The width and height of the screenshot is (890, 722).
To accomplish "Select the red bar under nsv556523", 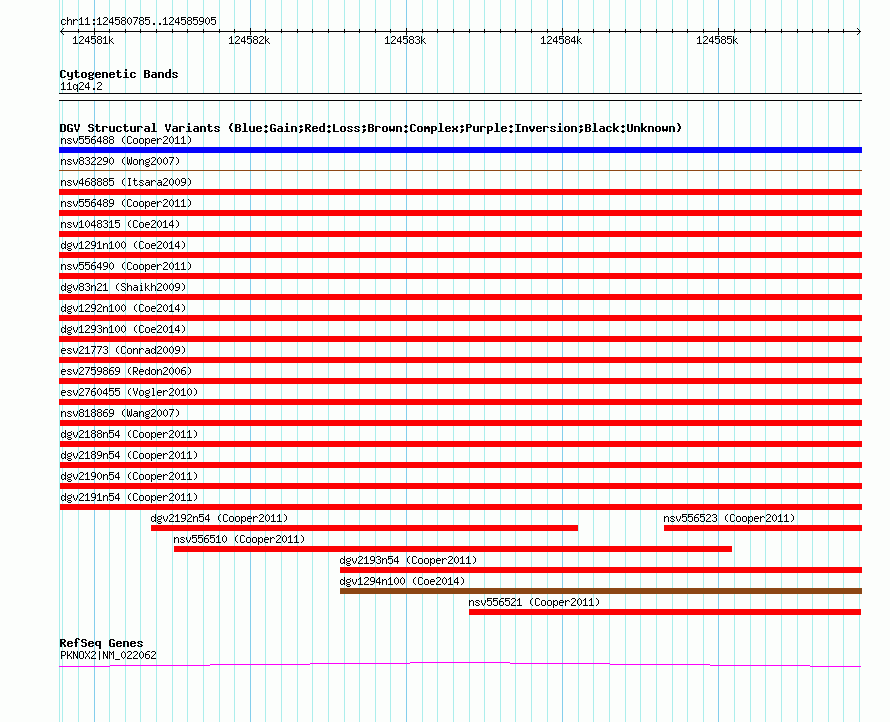I will pos(763,528).
